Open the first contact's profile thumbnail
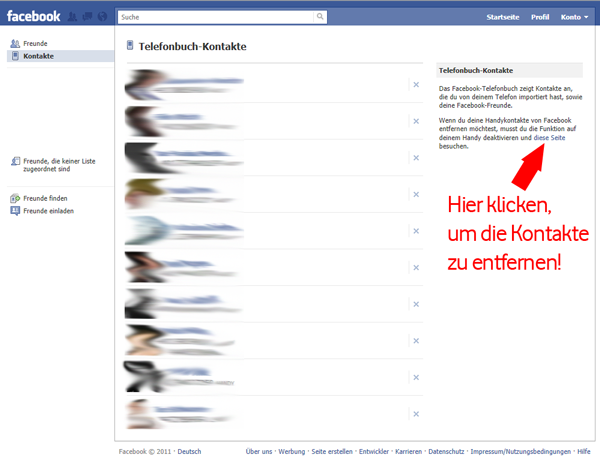The width and height of the screenshot is (600, 459). (x=143, y=86)
